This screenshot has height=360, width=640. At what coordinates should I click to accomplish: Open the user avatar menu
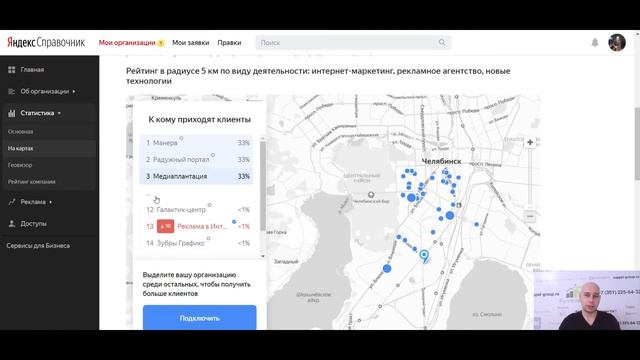click(x=617, y=42)
